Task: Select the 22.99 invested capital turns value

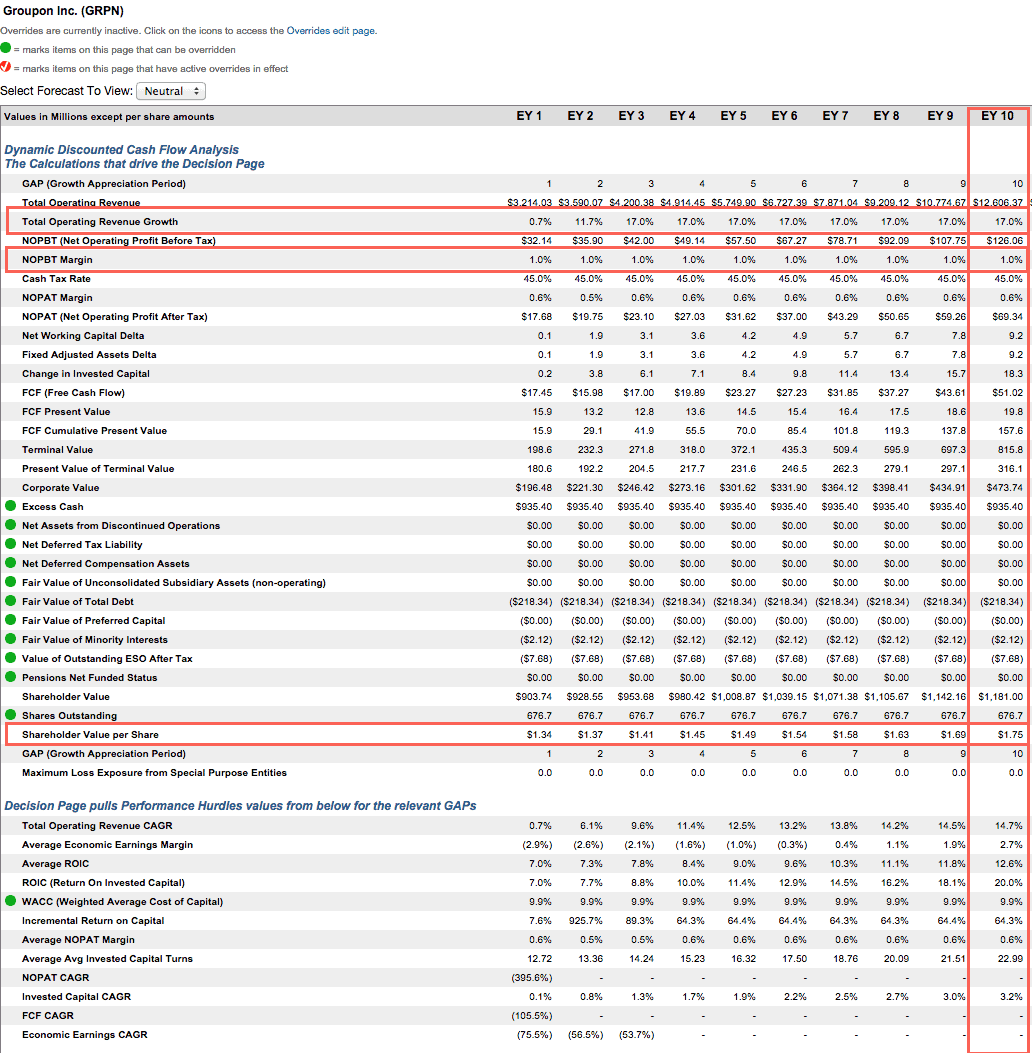Action: click(x=1009, y=959)
